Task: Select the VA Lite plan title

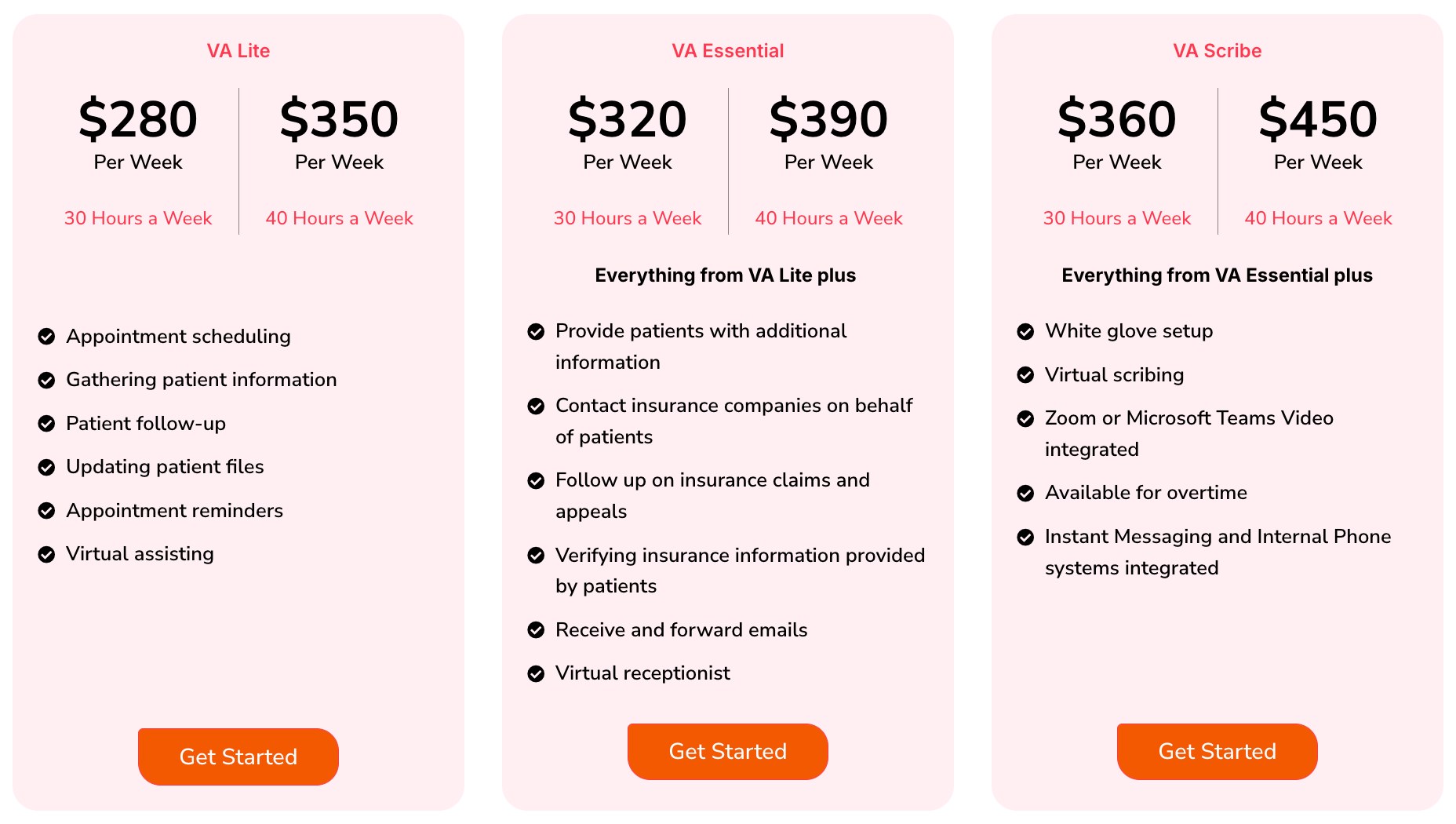Action: (x=238, y=51)
